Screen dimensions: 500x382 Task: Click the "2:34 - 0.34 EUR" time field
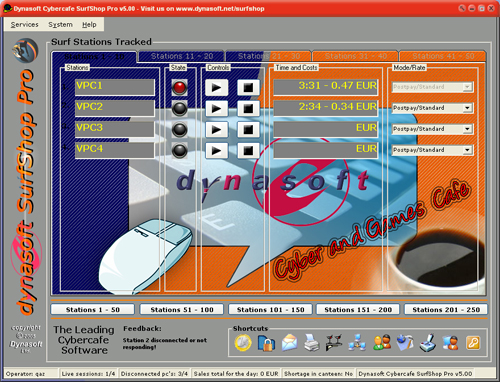326,108
